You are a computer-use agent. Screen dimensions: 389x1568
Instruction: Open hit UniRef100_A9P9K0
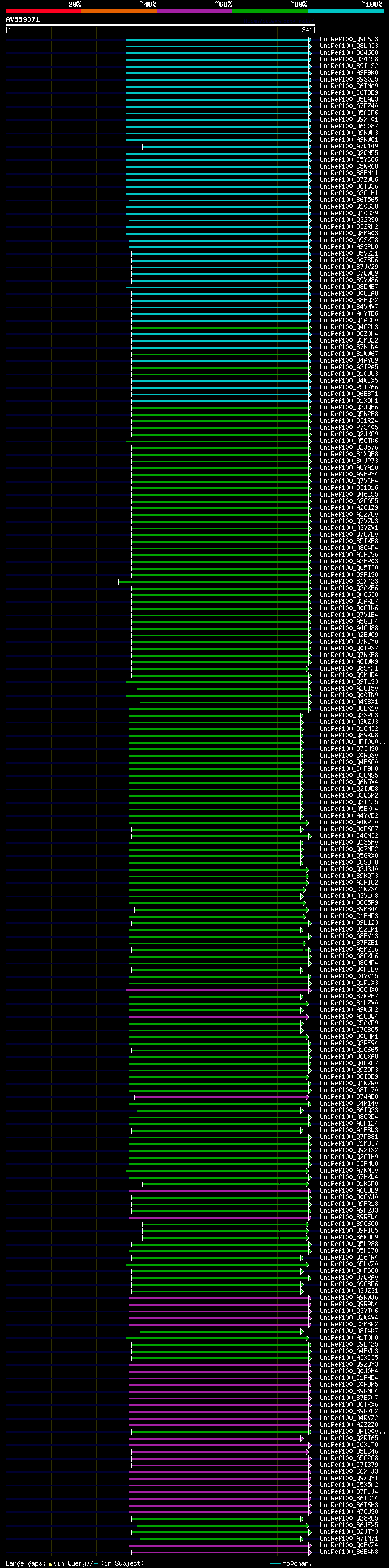pyautogui.click(x=349, y=73)
